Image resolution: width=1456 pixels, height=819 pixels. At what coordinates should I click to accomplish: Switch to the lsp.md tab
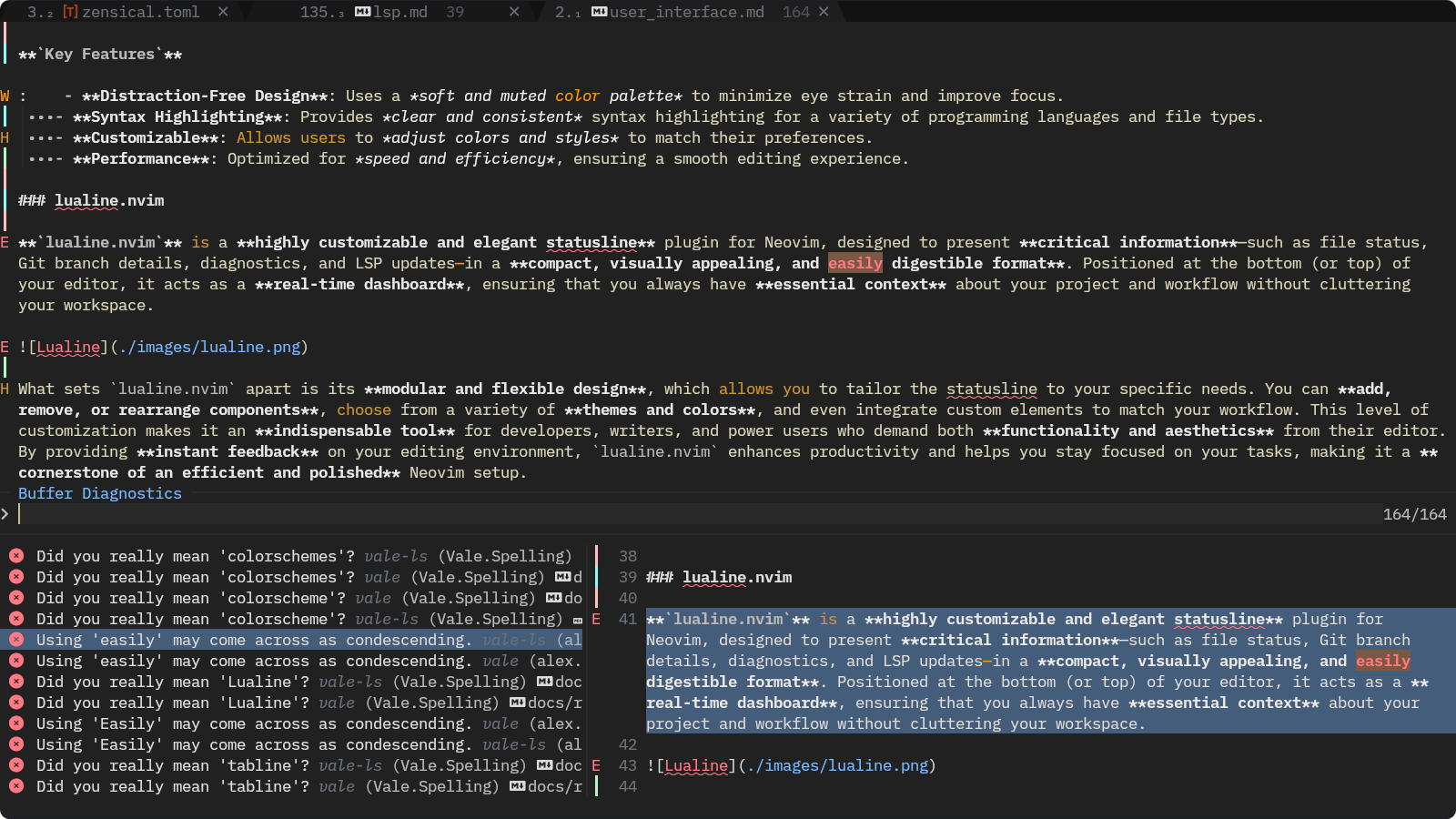tap(399, 12)
